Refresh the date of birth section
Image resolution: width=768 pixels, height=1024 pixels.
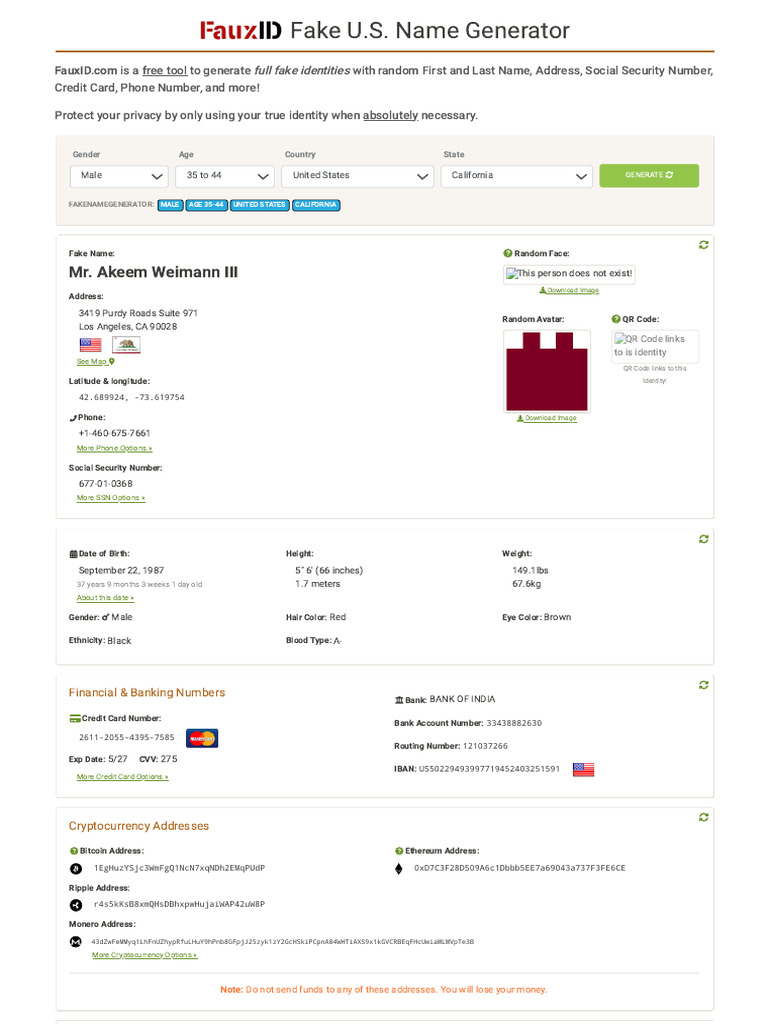[703, 539]
